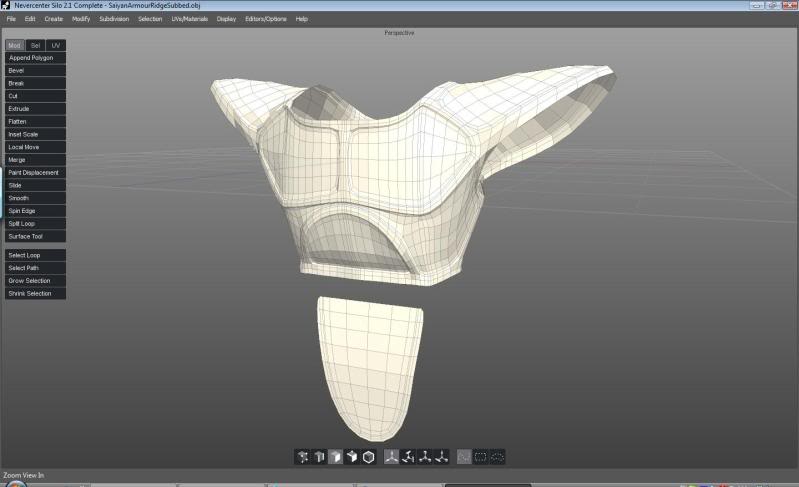Expand the UVs/Materials menu
The image size is (799, 487).
coord(190,19)
